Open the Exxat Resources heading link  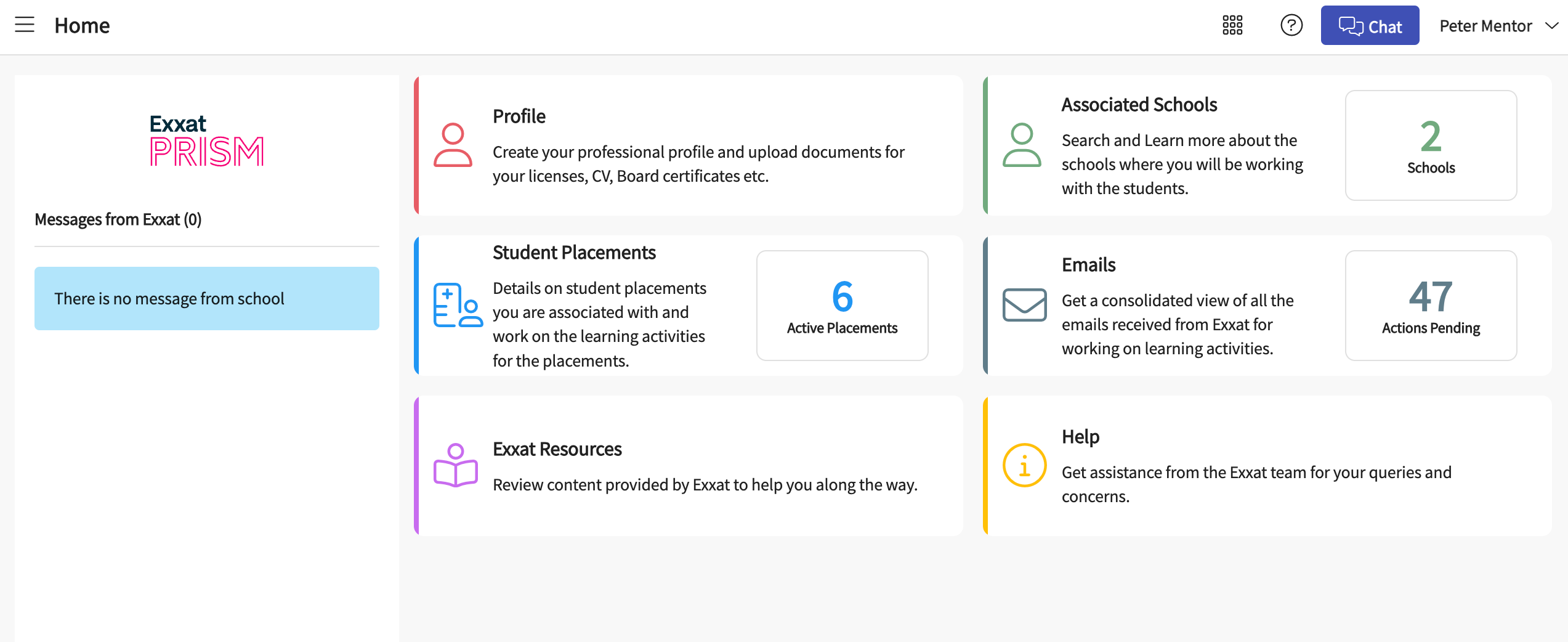coord(557,449)
